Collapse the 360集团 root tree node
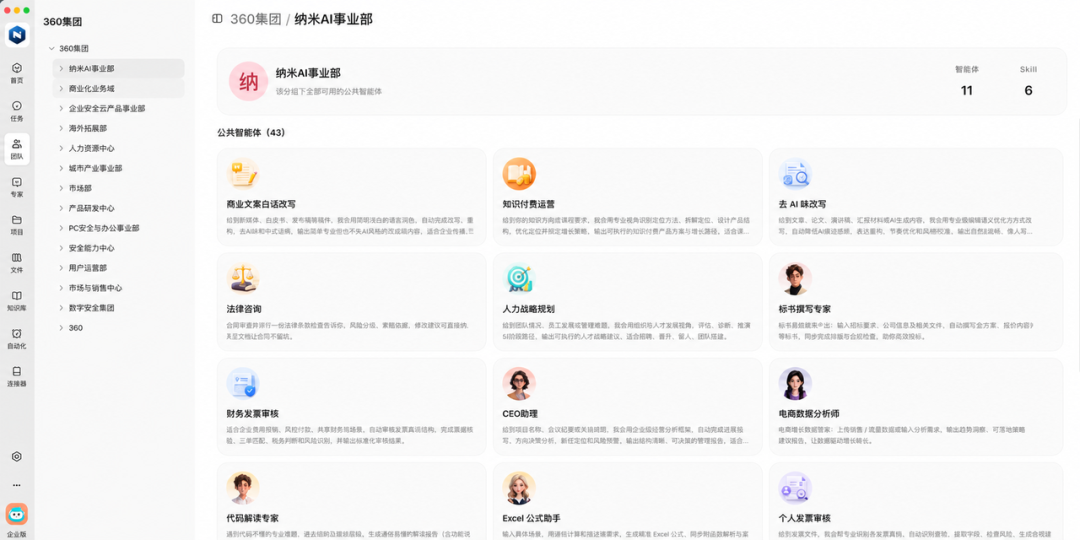1080x540 pixels. point(52,49)
